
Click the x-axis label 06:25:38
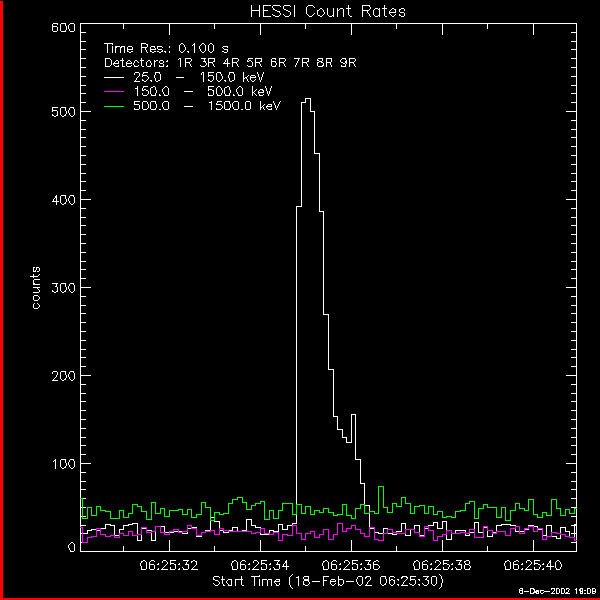point(442,565)
